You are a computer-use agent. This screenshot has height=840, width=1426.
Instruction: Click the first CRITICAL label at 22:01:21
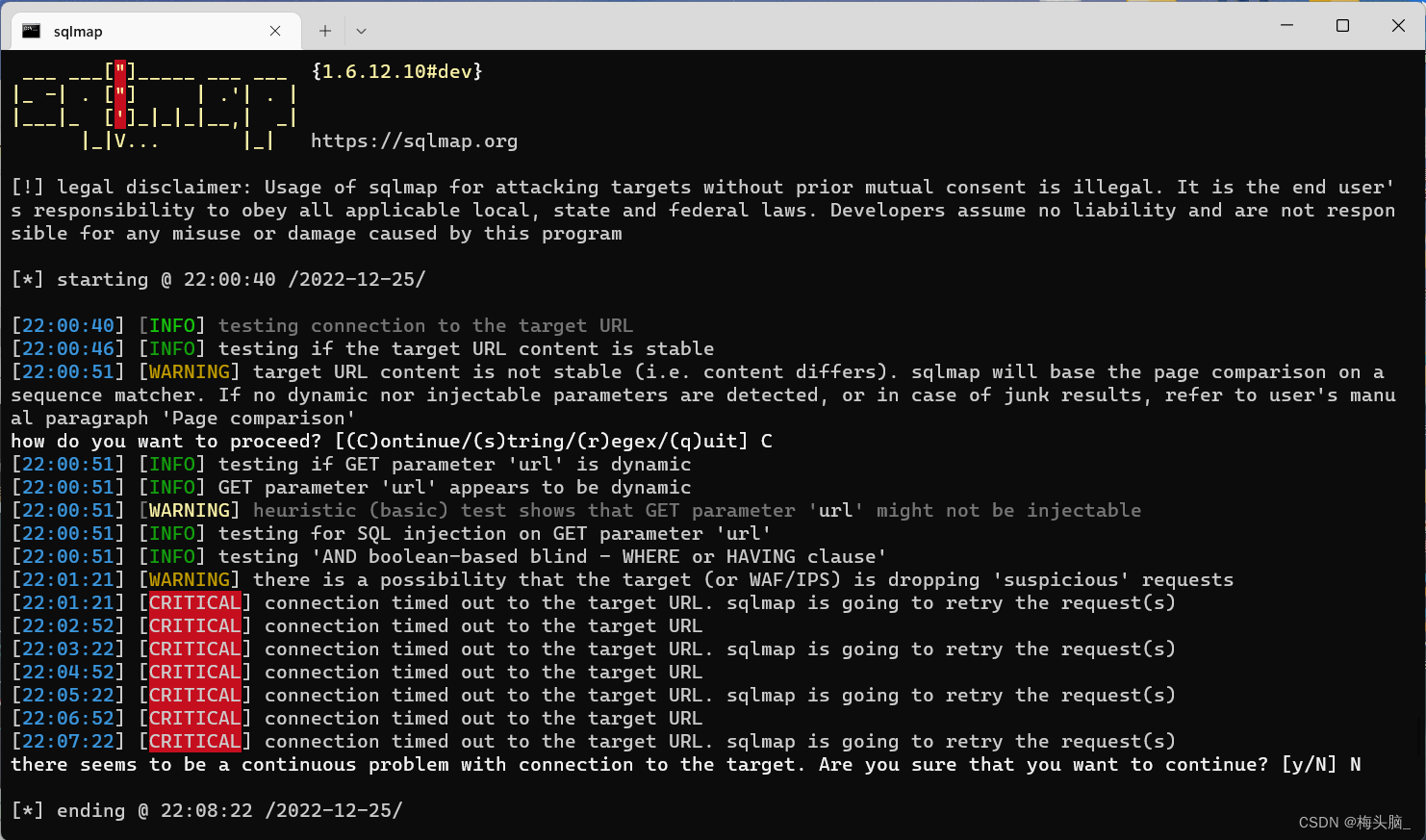[x=195, y=602]
